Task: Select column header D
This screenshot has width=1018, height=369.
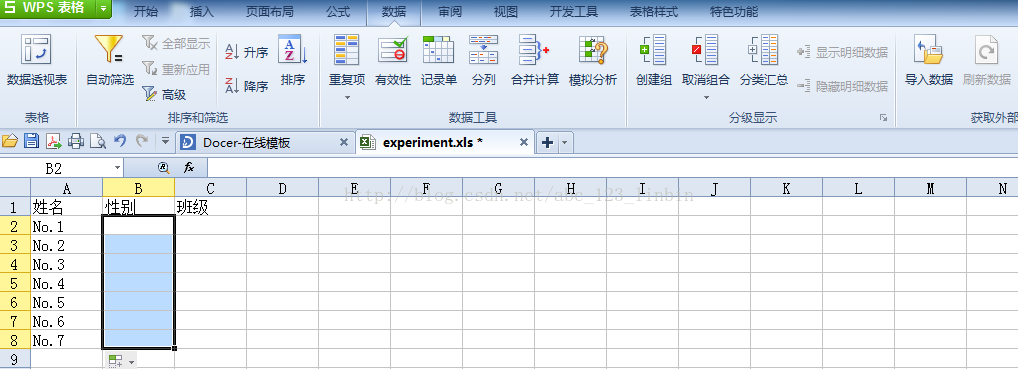Action: (282, 188)
